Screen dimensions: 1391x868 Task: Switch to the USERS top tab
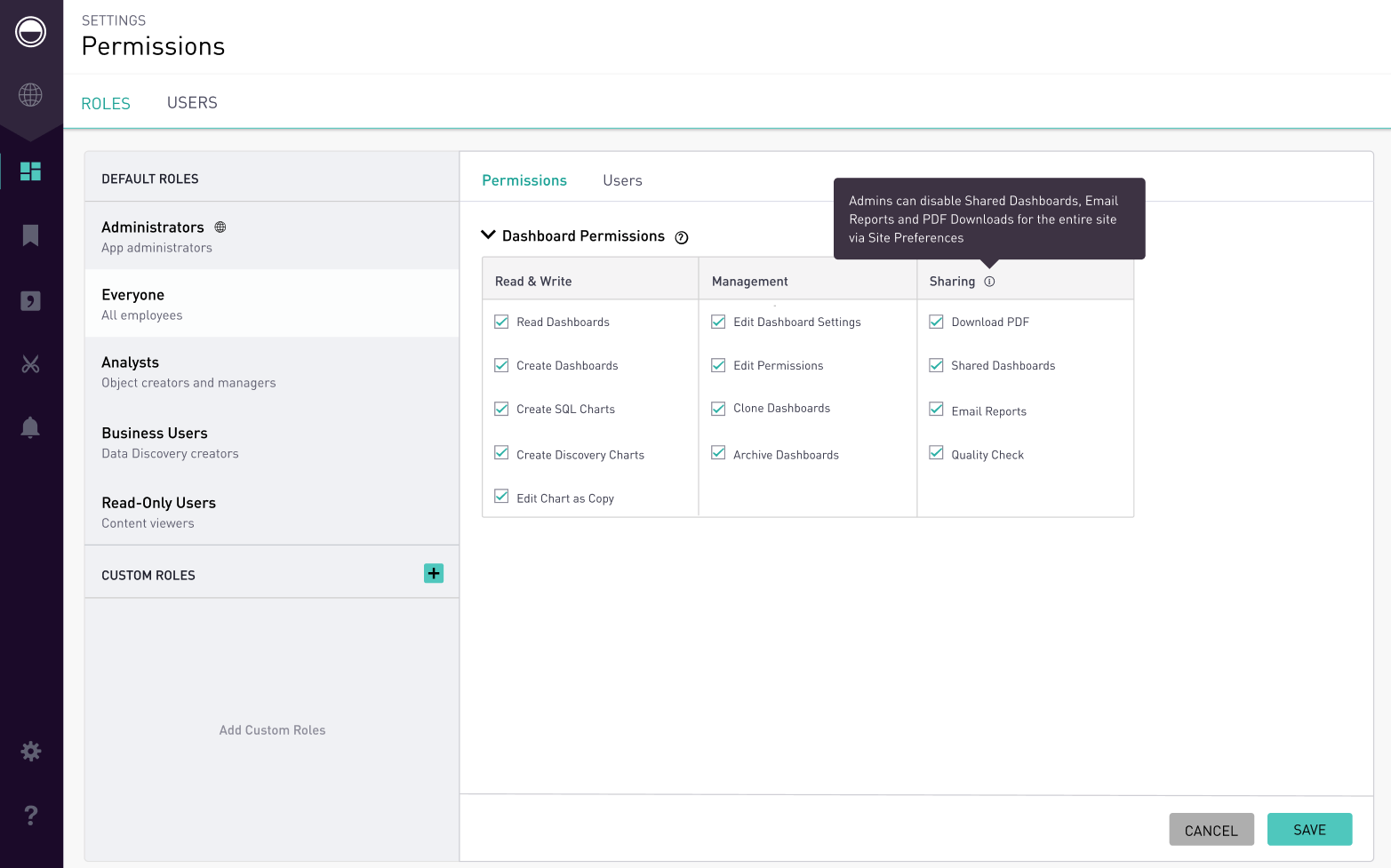click(x=192, y=103)
